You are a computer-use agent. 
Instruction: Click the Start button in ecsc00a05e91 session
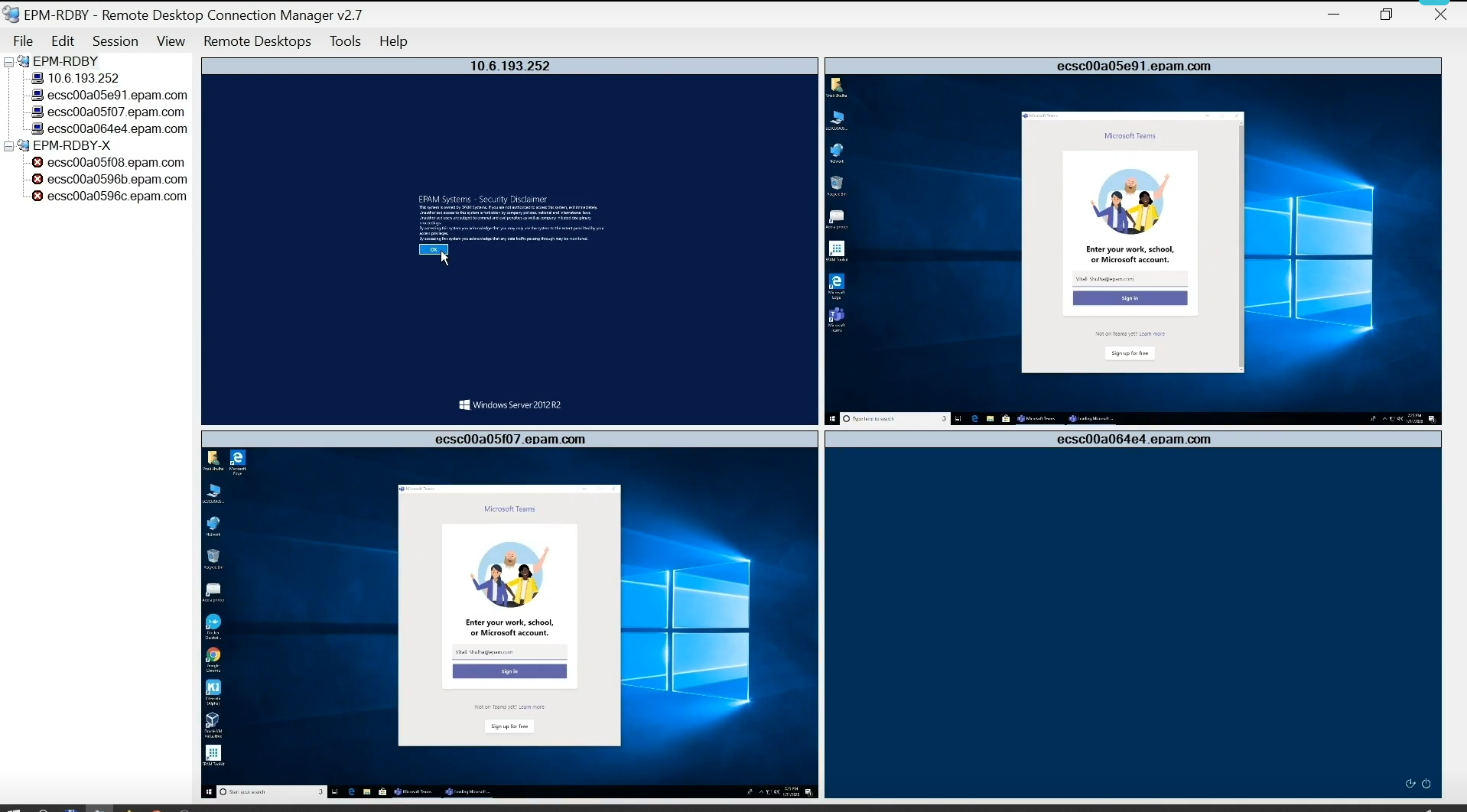click(x=832, y=419)
